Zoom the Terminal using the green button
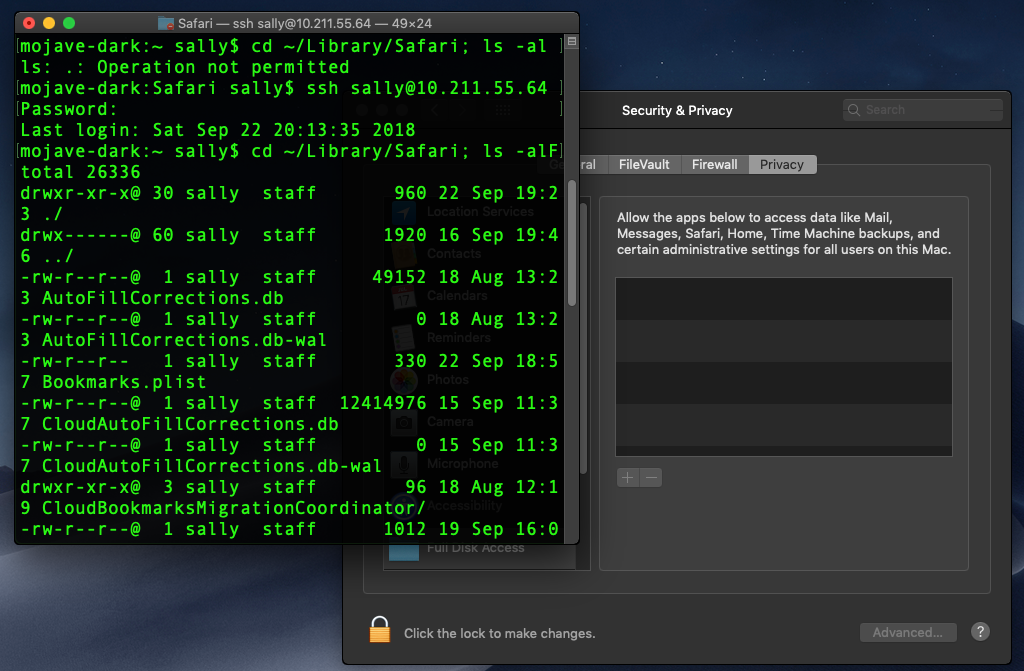 [68, 23]
